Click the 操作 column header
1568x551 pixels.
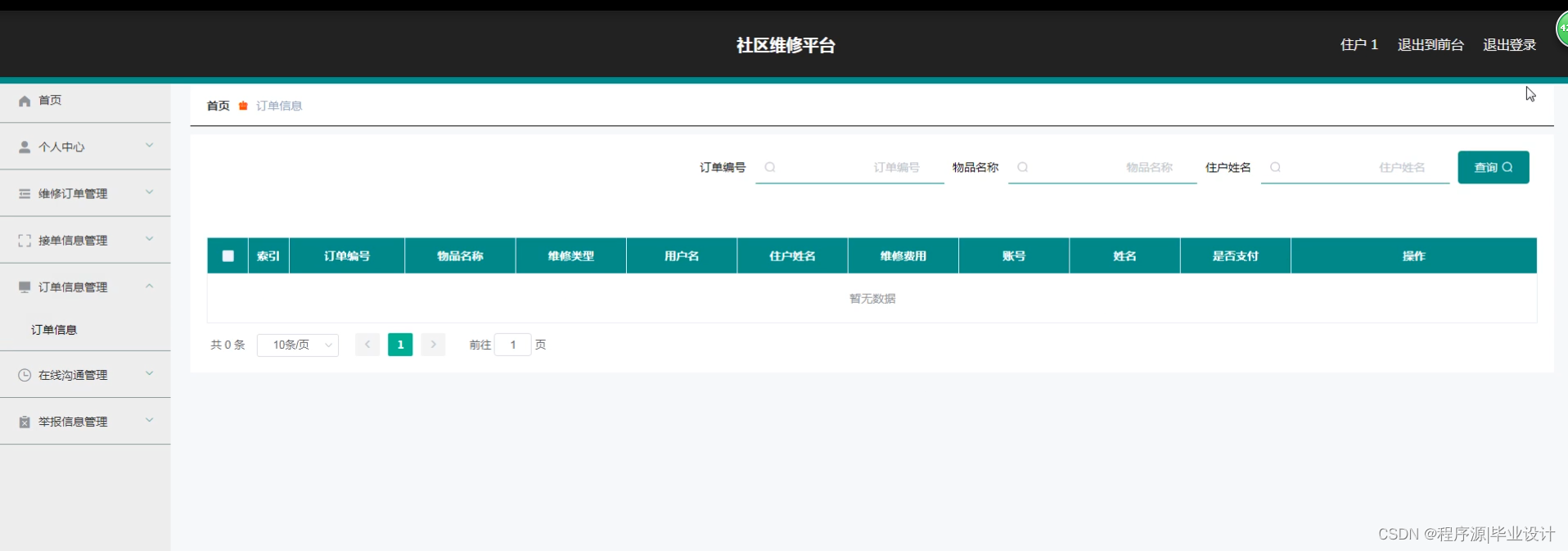(x=1414, y=256)
